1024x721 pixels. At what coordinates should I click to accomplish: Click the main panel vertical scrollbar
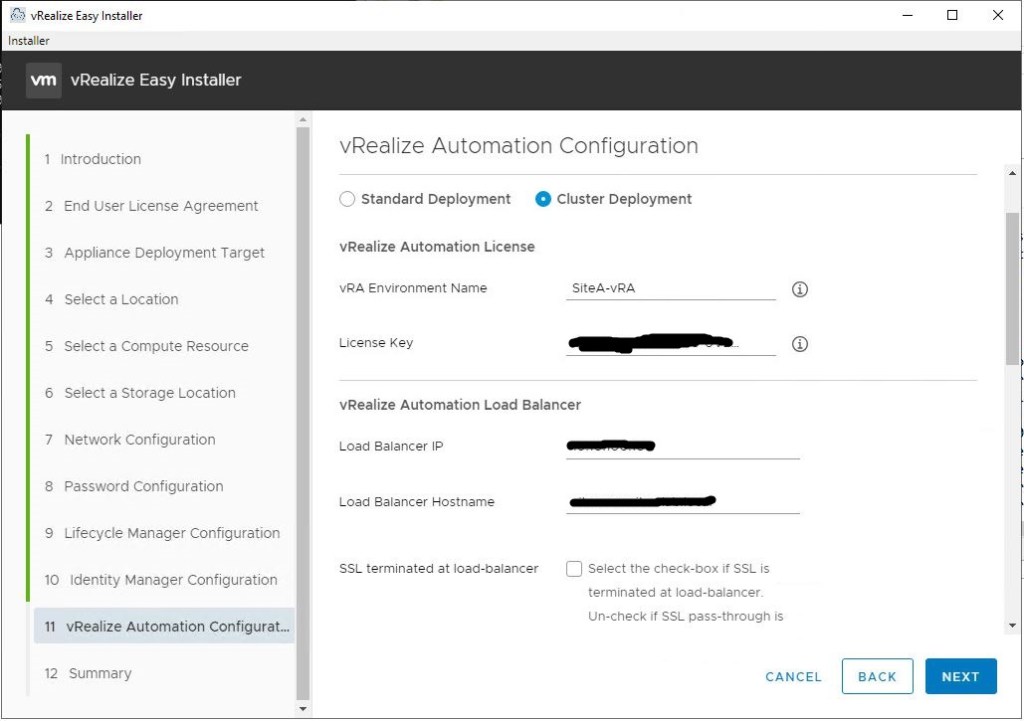1012,290
